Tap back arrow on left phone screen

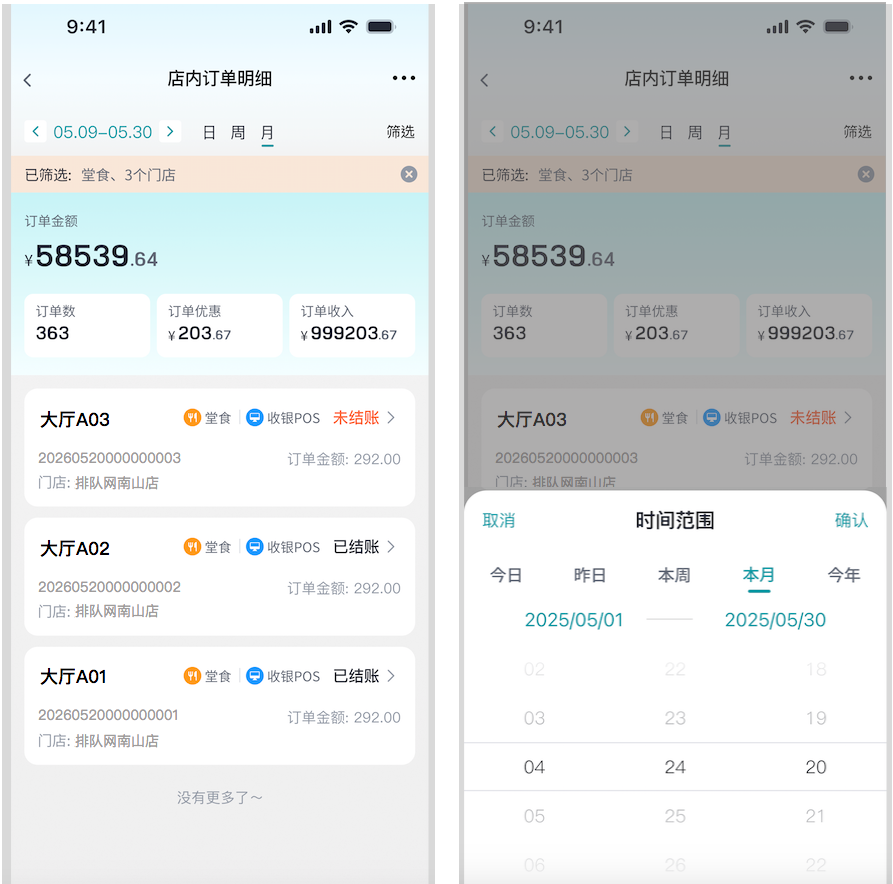[27, 80]
